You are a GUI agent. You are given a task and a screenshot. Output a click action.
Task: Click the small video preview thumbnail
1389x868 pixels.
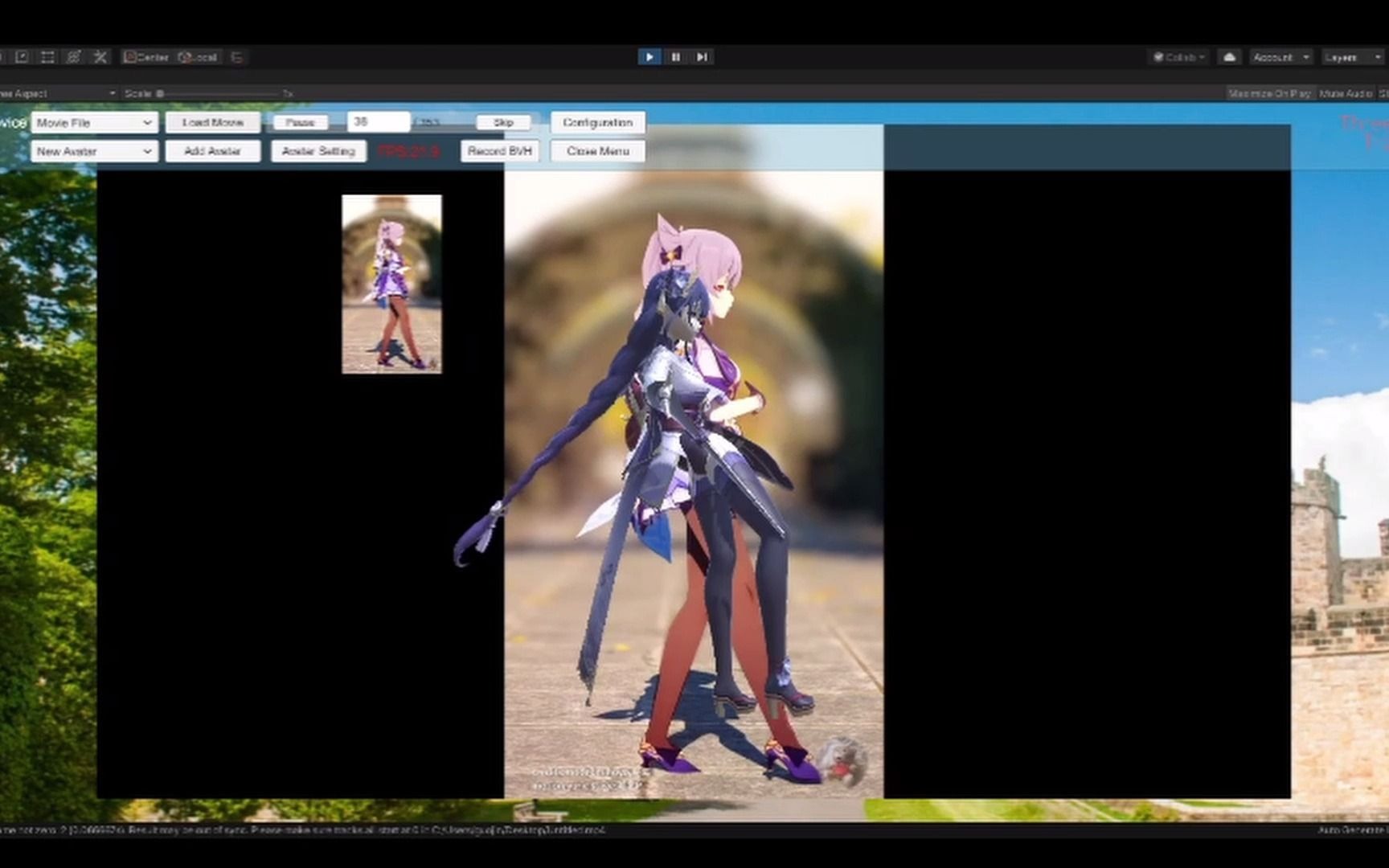point(391,284)
